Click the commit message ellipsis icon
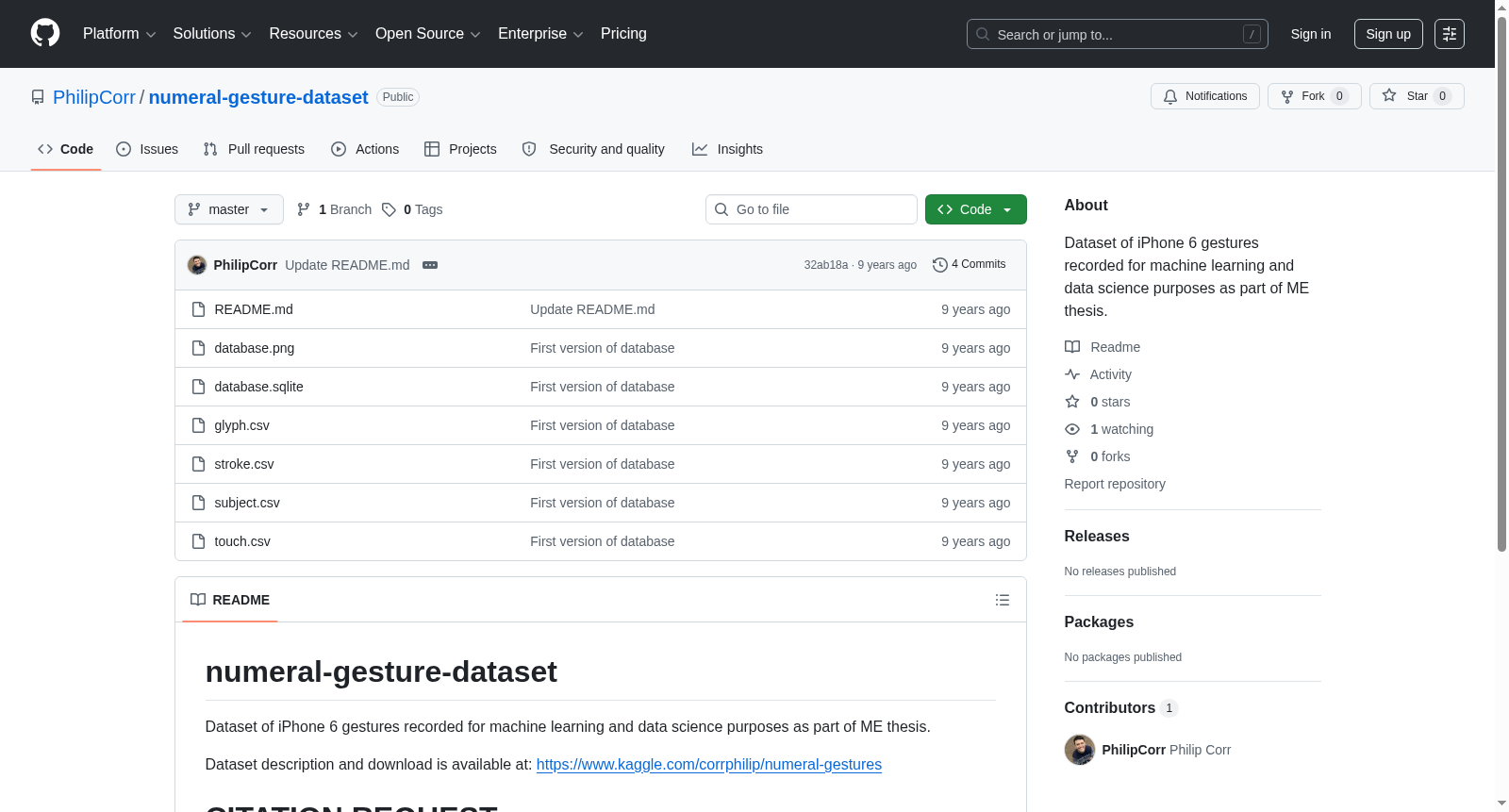 tap(430, 265)
